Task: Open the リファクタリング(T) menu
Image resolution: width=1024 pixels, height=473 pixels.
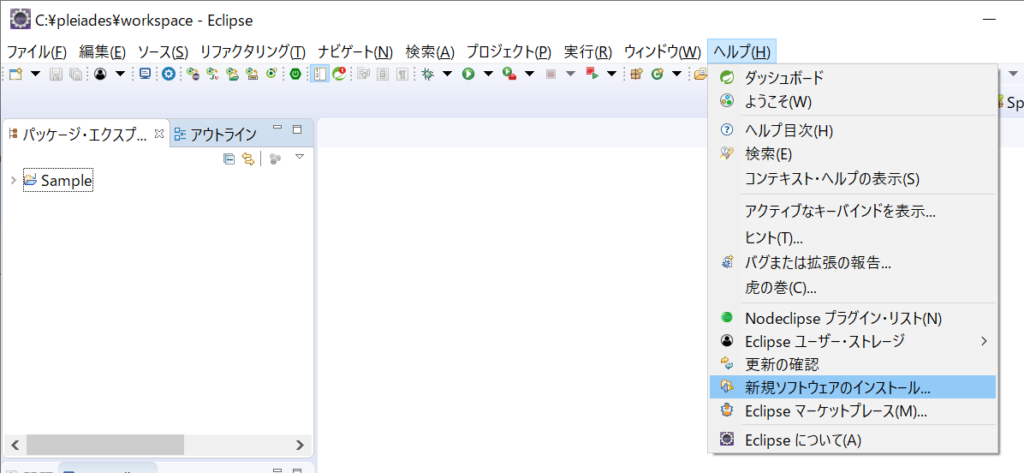Action: tap(253, 51)
